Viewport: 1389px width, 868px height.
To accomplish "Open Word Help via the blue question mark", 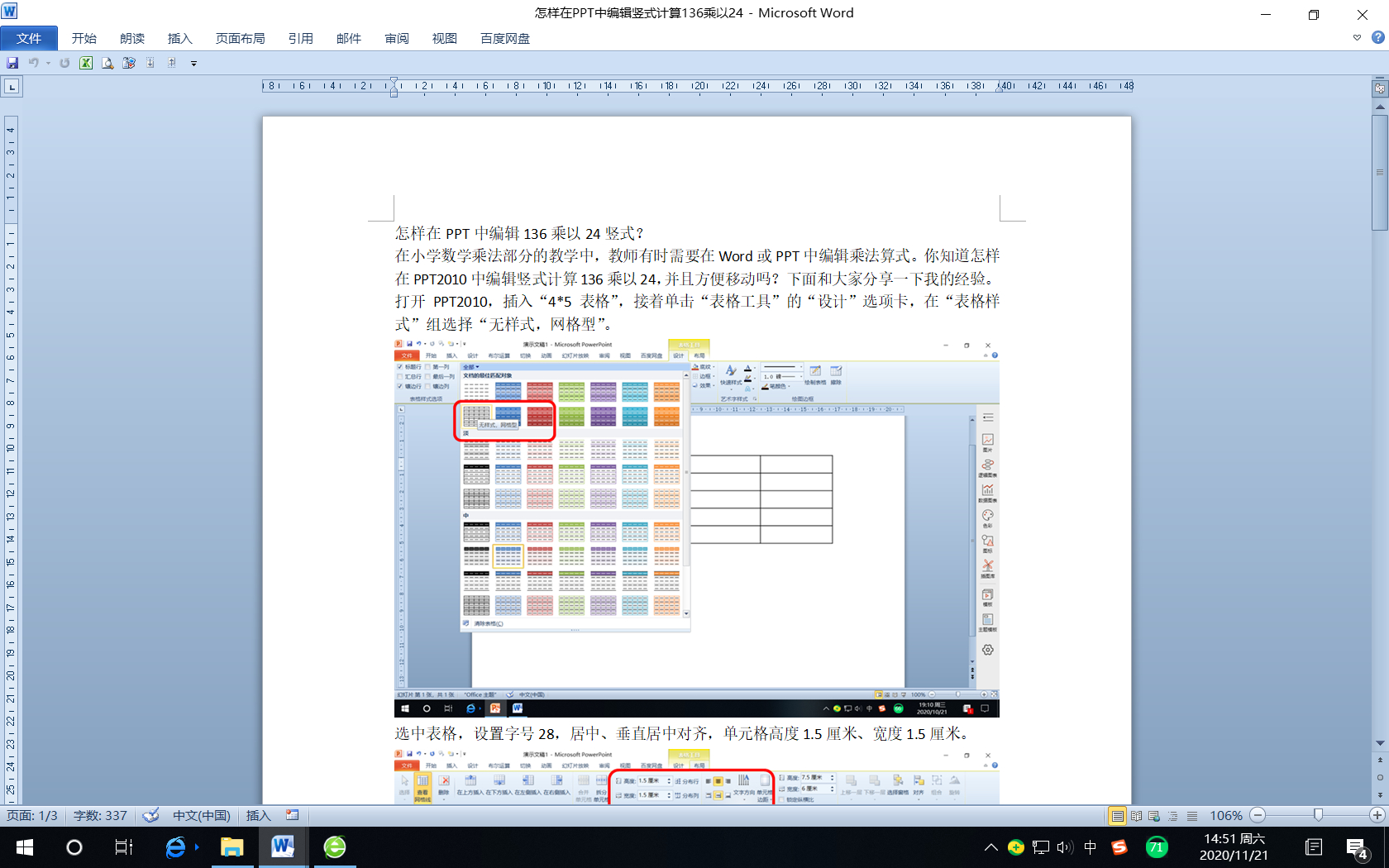I will [1377, 38].
